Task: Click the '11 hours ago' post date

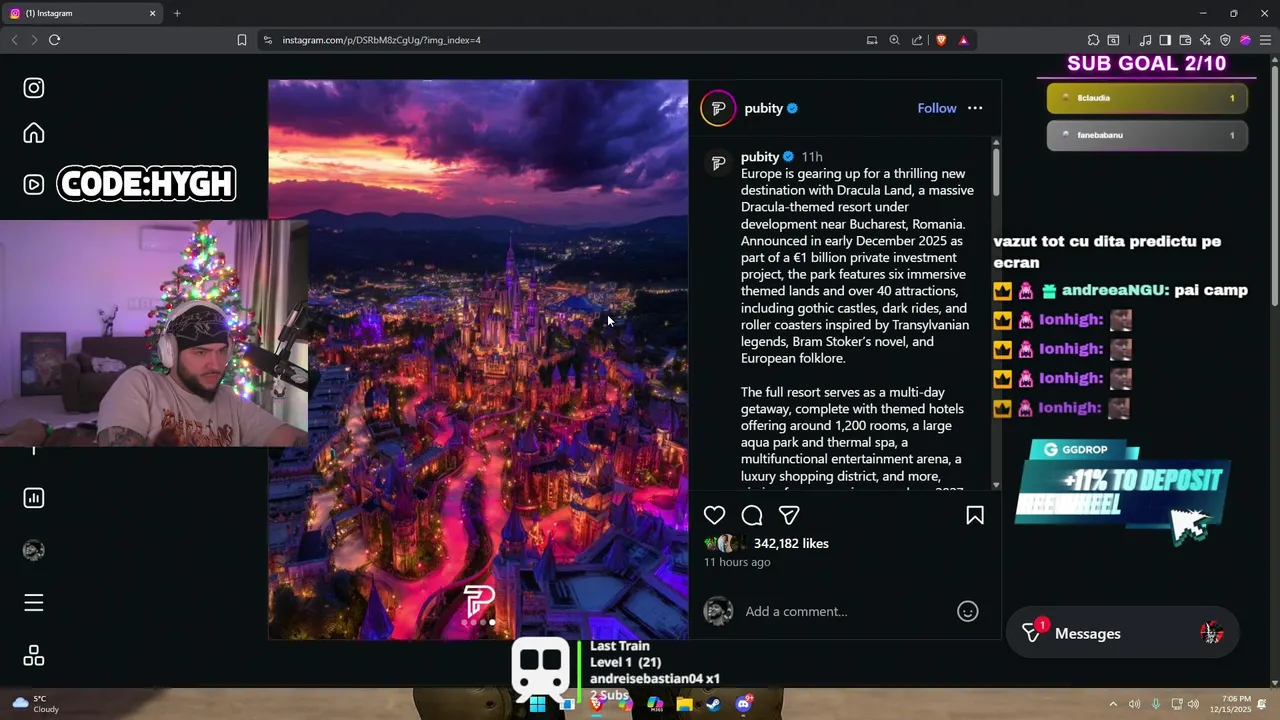Action: pos(737,562)
